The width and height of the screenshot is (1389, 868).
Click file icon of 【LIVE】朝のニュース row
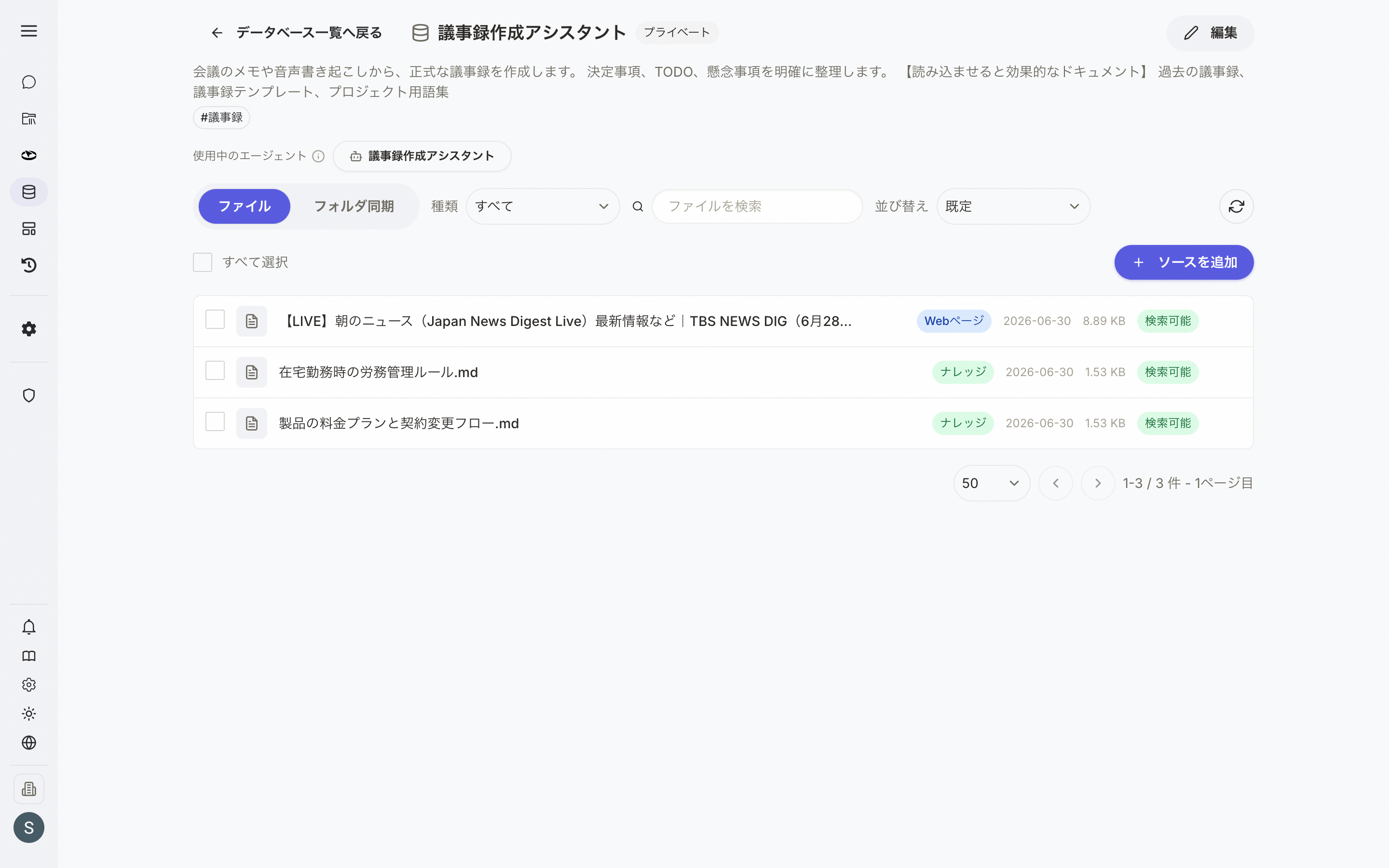251,321
